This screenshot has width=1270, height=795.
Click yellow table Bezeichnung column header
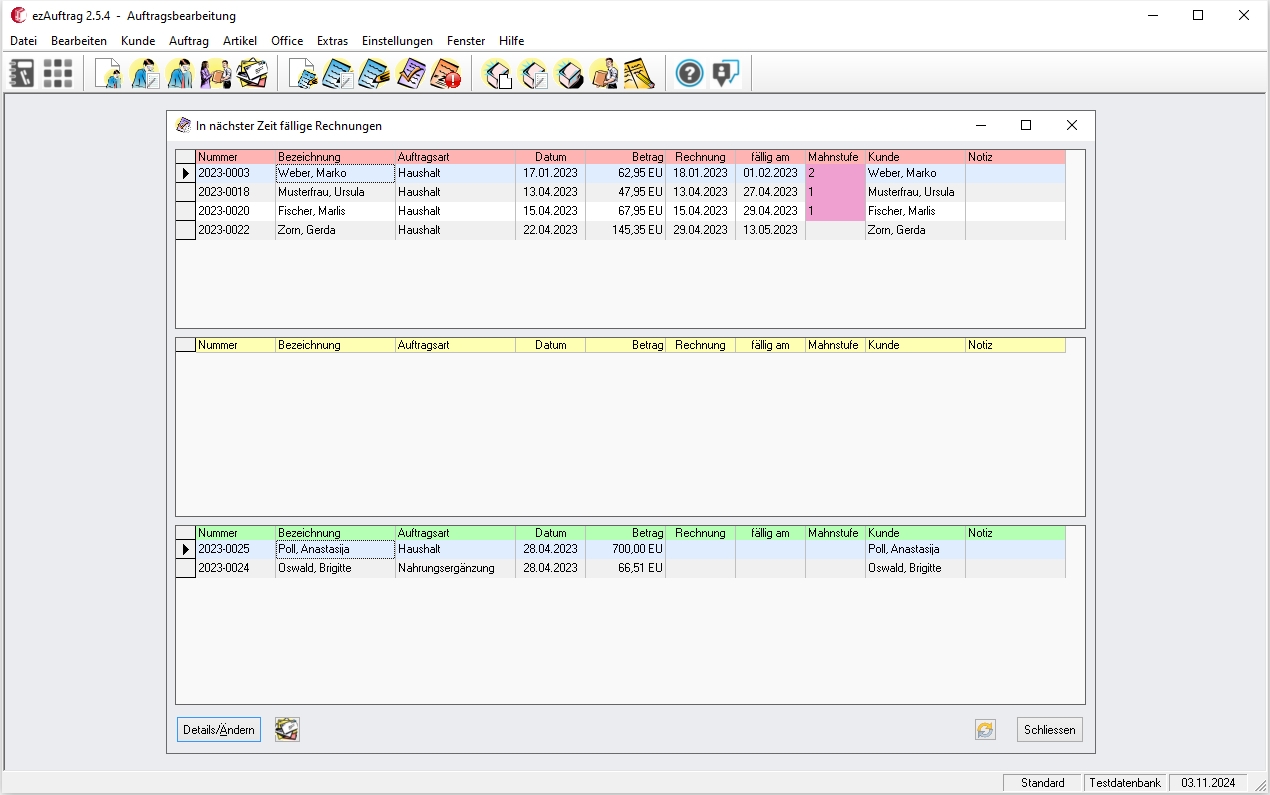pyautogui.click(x=335, y=345)
